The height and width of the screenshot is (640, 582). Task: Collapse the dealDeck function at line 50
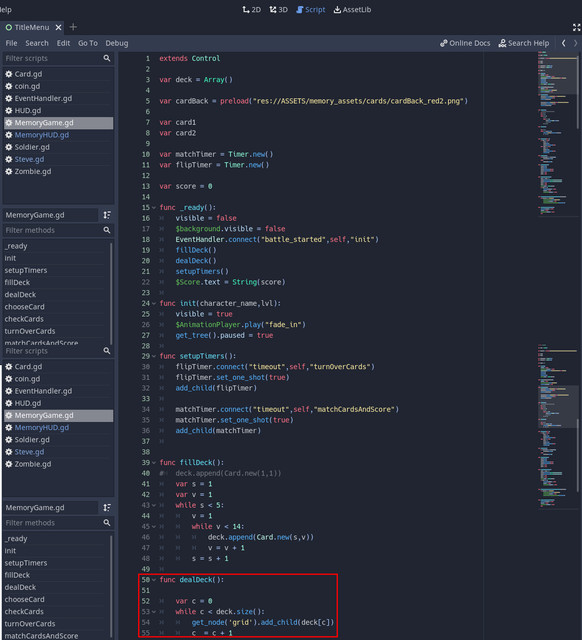click(x=154, y=580)
